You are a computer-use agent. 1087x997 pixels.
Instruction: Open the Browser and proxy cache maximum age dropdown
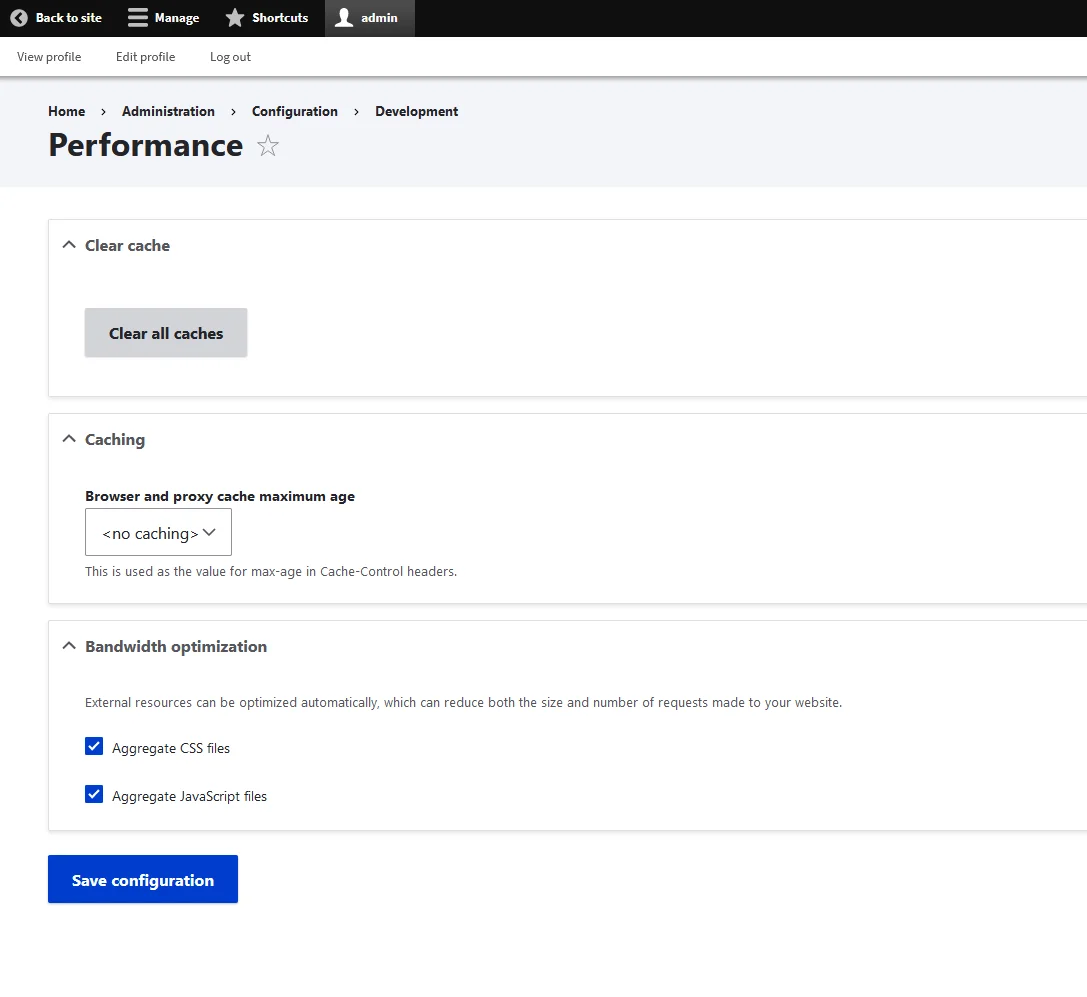coord(157,532)
